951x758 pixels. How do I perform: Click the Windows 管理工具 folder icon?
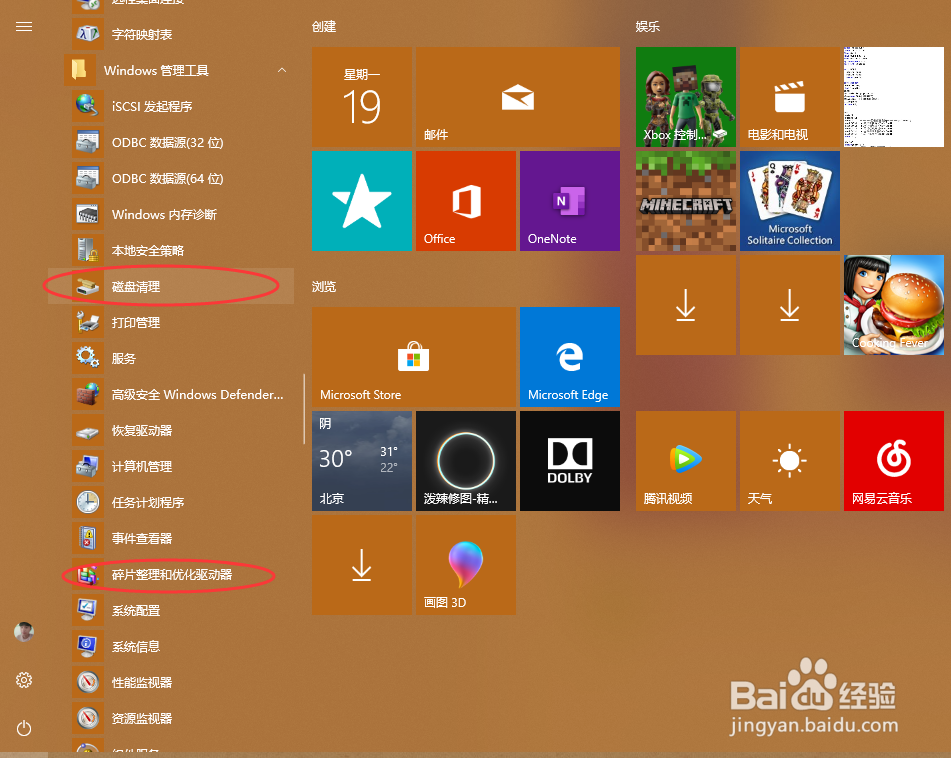[79, 70]
